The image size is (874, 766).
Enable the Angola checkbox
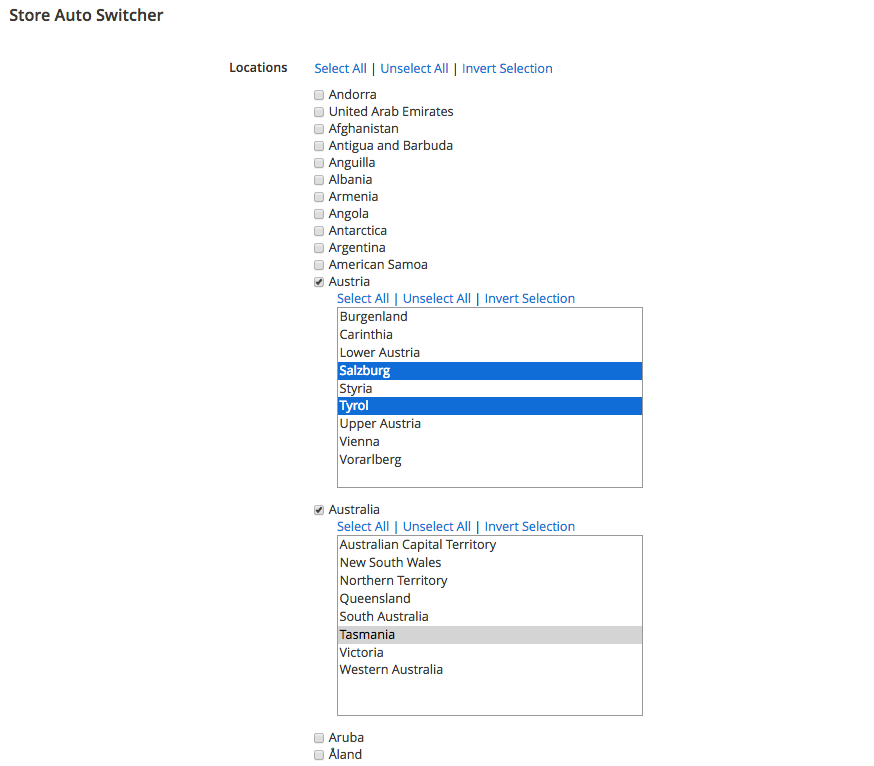[x=319, y=214]
